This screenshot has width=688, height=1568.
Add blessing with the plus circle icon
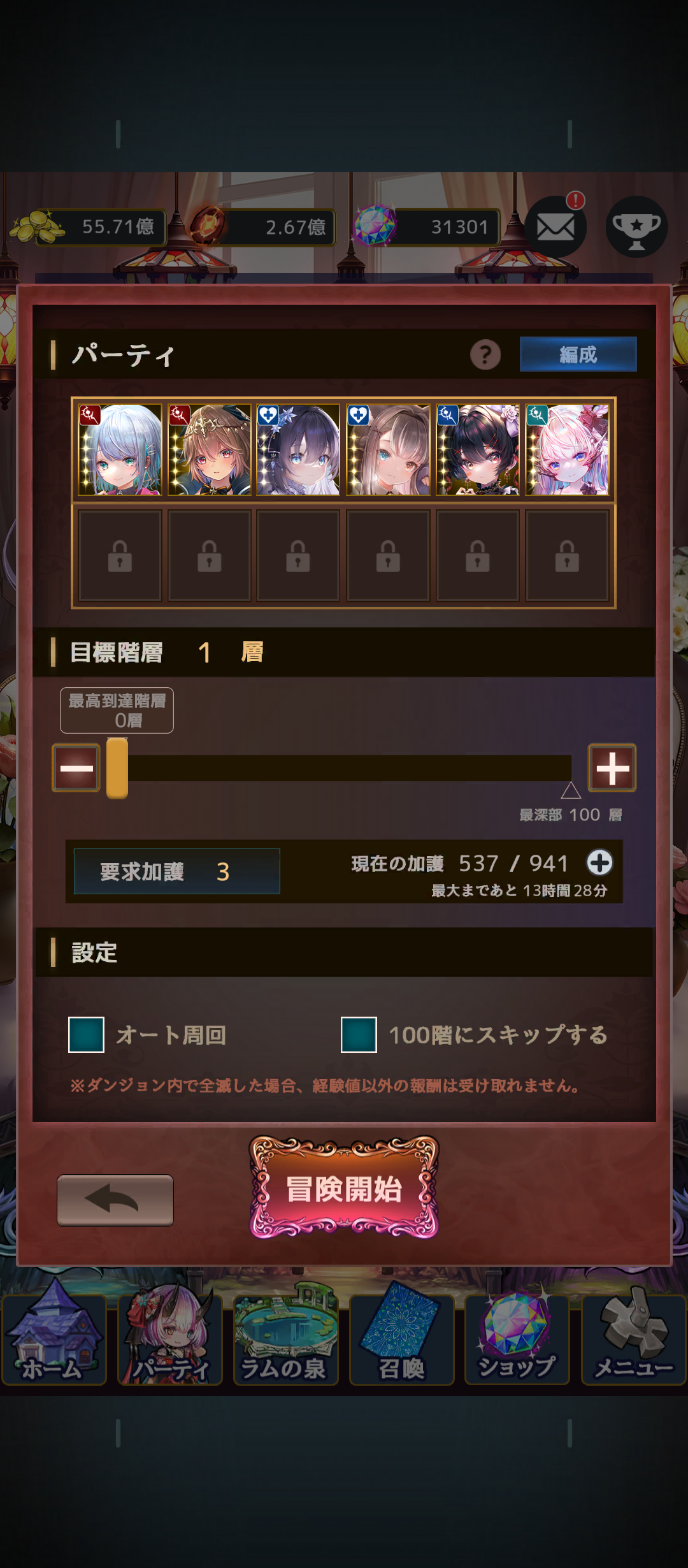click(599, 862)
